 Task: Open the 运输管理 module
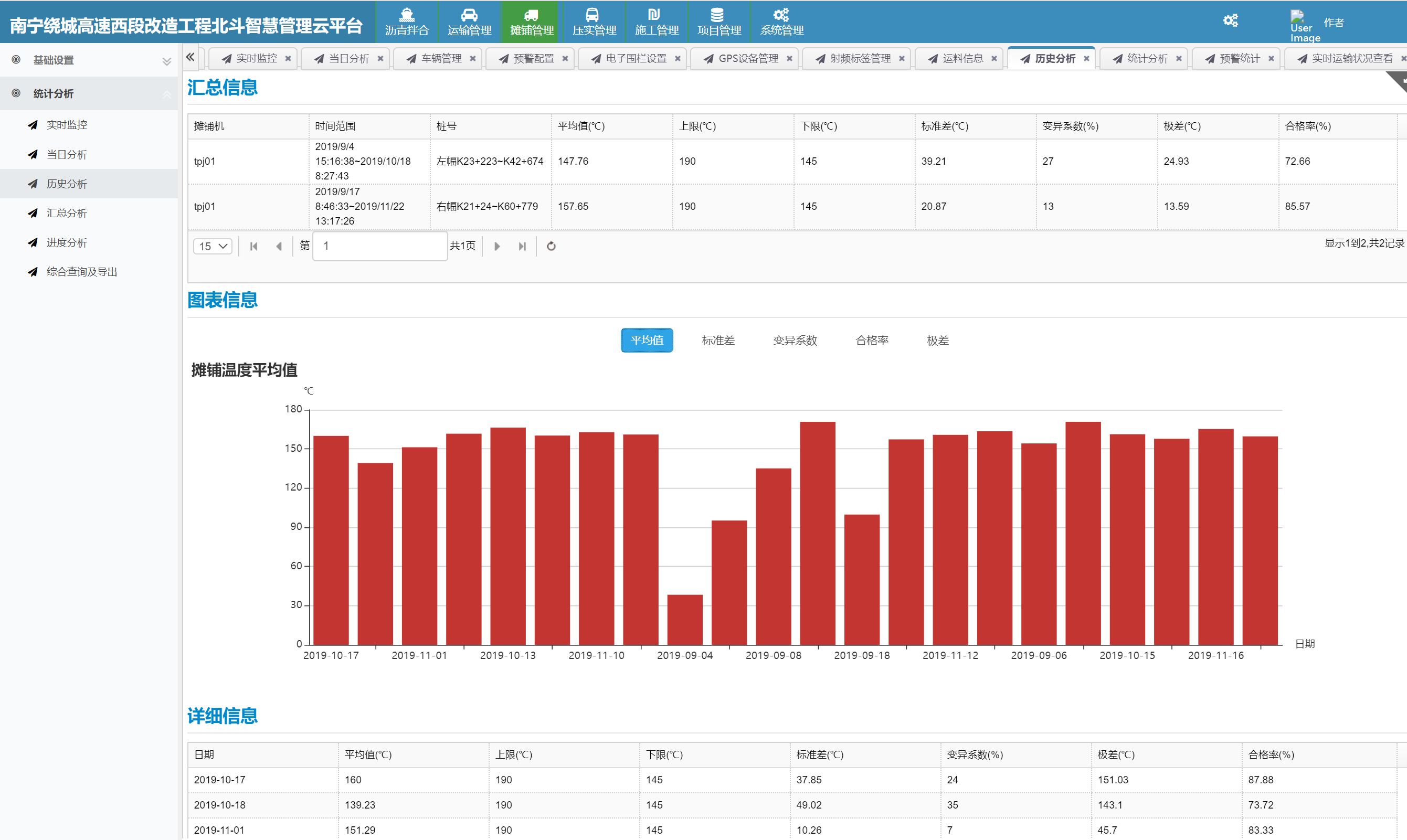pyautogui.click(x=469, y=22)
